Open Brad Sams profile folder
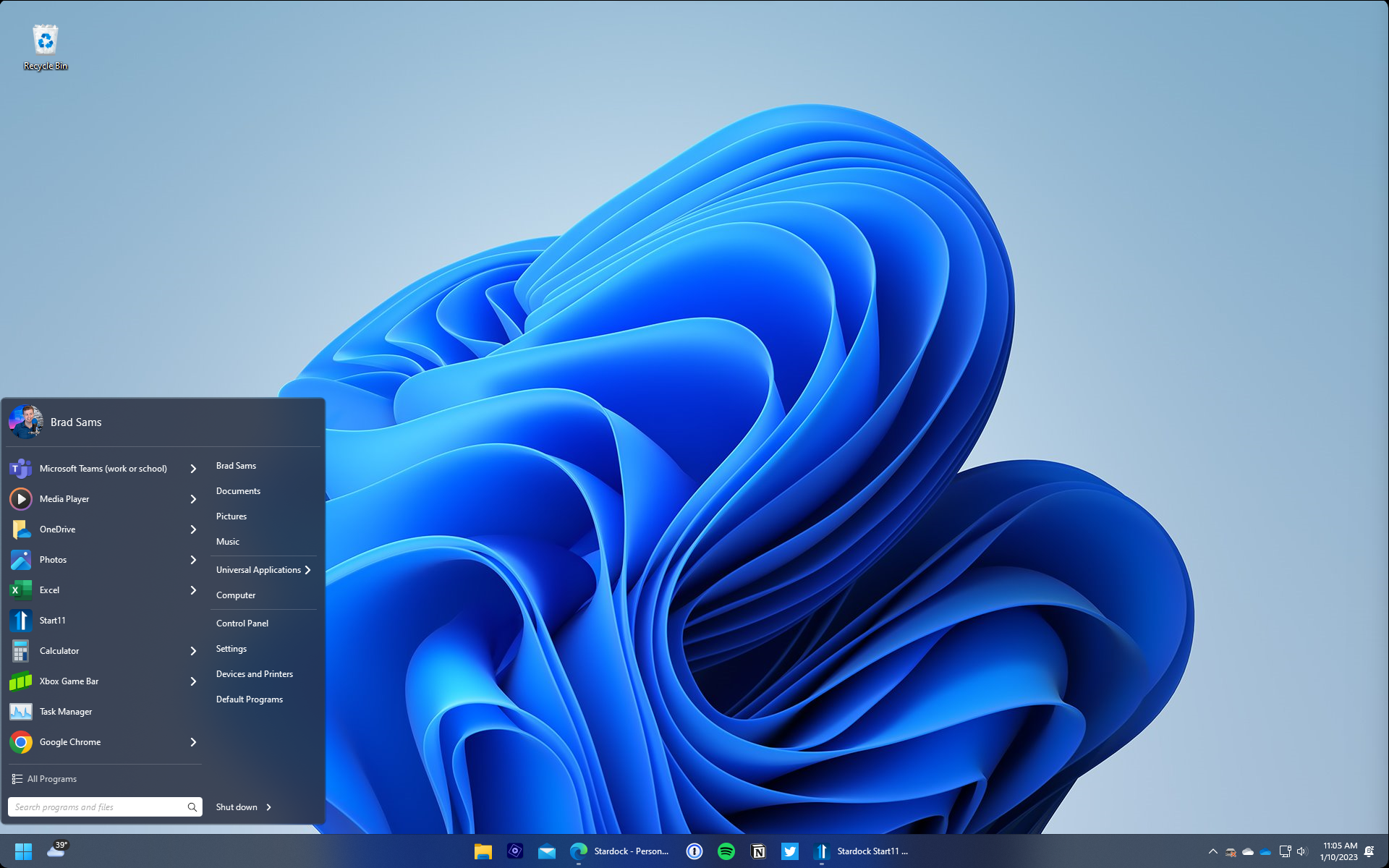This screenshot has height=868, width=1389. point(236,465)
